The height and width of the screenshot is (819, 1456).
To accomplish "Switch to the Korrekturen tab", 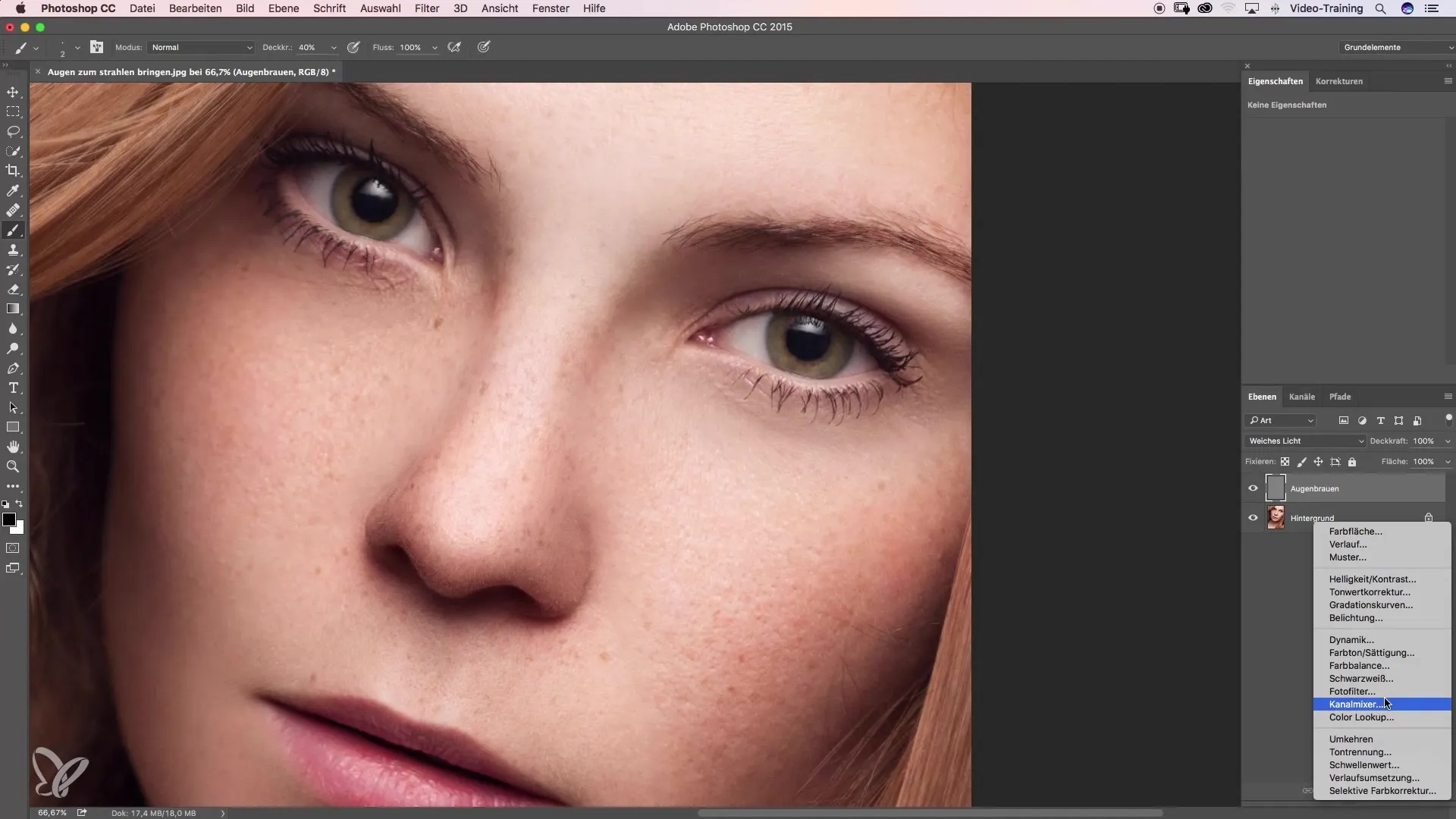I will tap(1339, 81).
